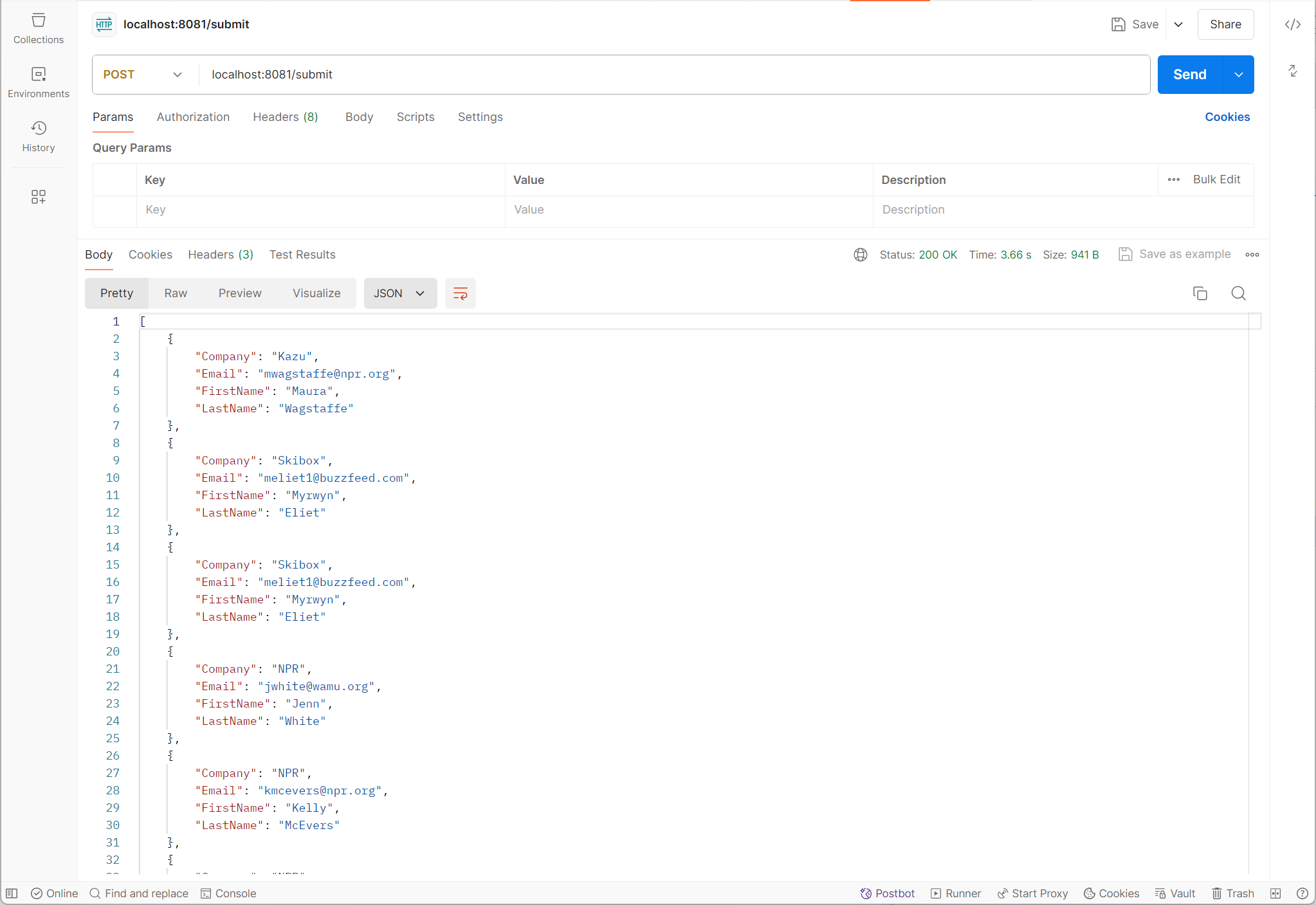Open the Collections sidebar panel
The width and height of the screenshot is (1316, 905).
39,29
